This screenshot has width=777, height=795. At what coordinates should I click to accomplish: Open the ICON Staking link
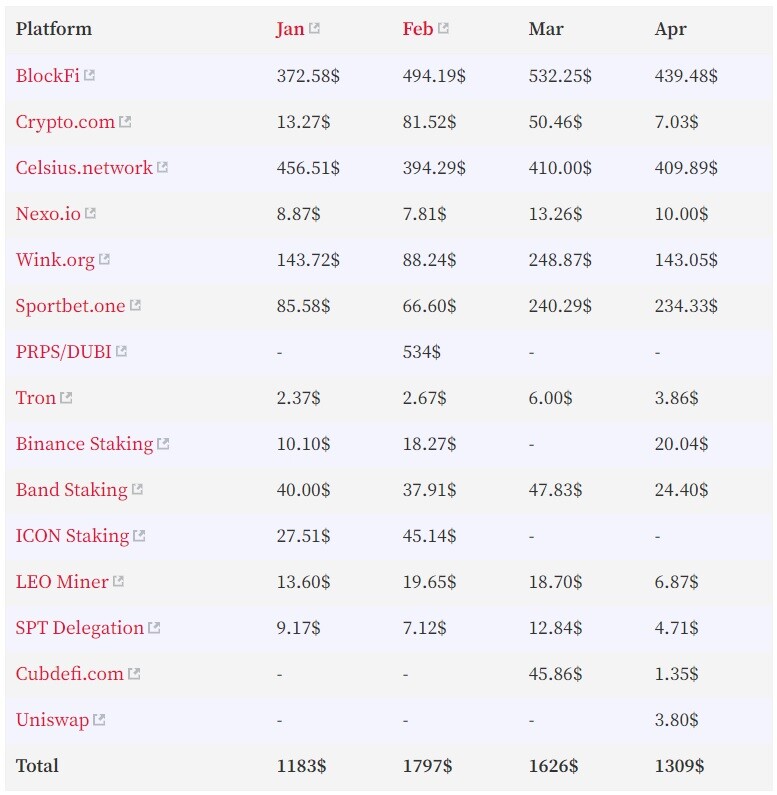pyautogui.click(x=73, y=536)
